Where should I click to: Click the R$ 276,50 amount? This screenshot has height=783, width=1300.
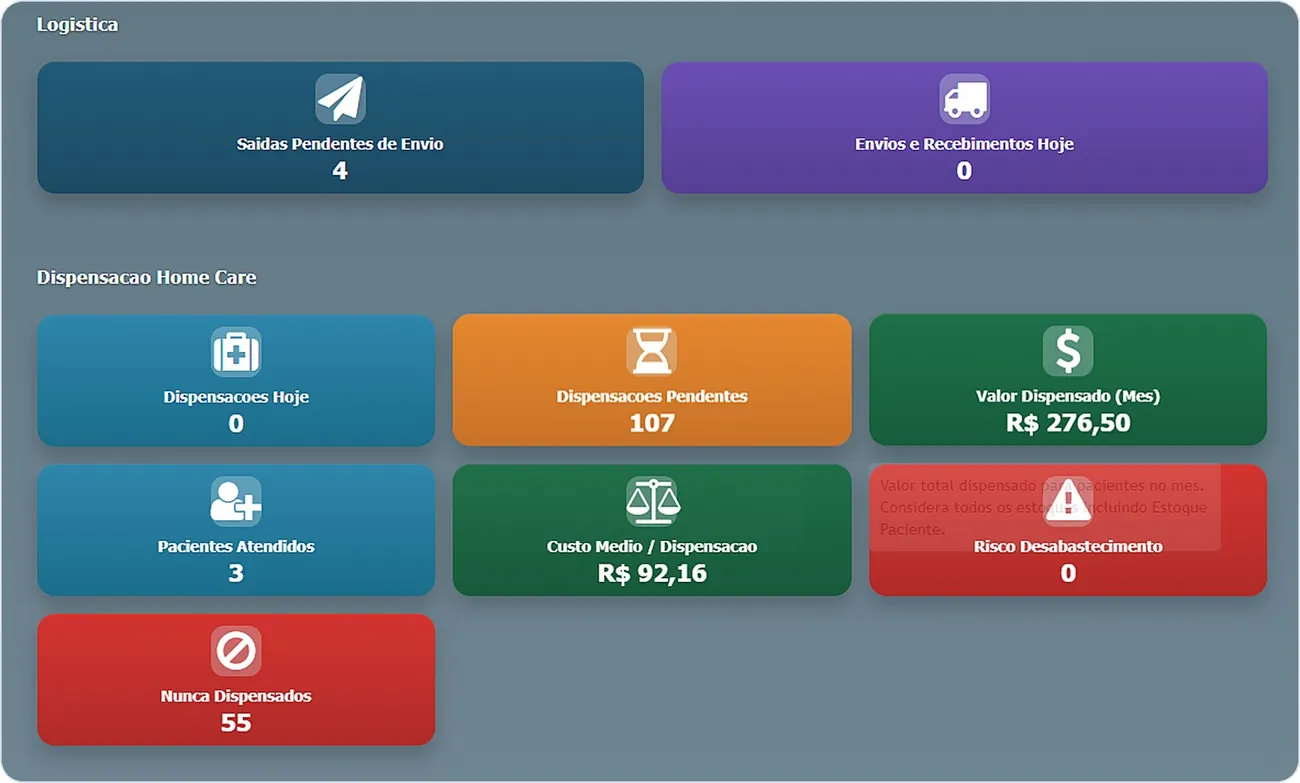[x=1068, y=423]
